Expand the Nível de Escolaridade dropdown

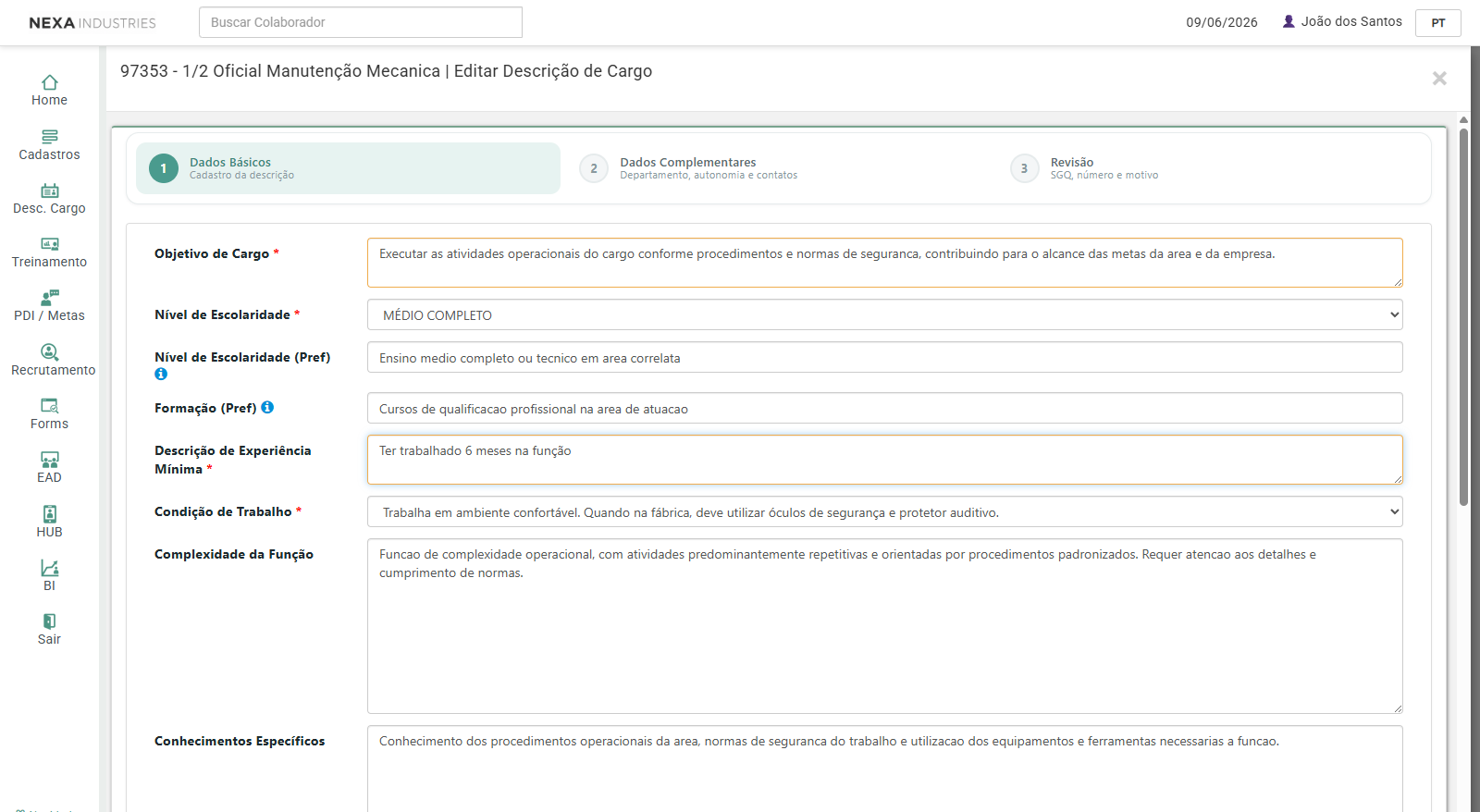click(884, 314)
